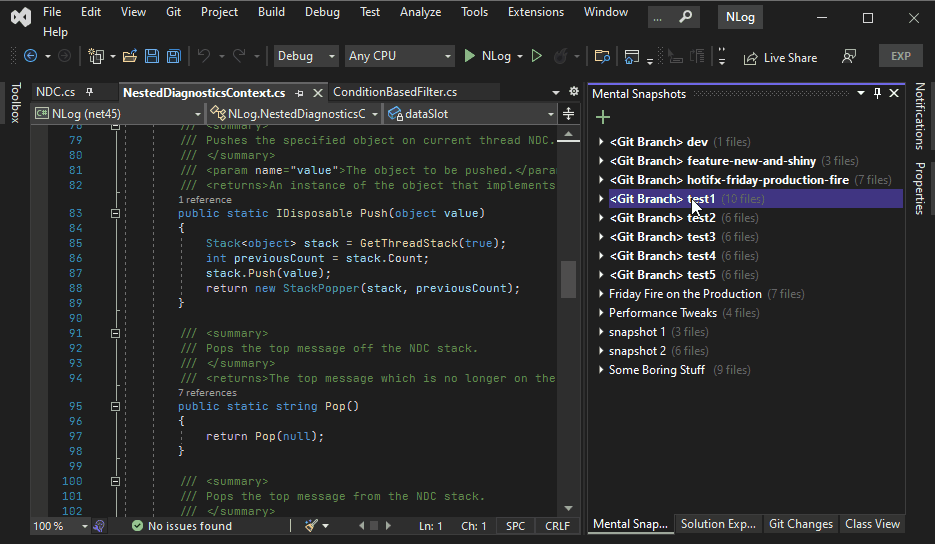This screenshot has height=544, width=935.
Task: Switch to the Class View tab
Action: (x=872, y=524)
